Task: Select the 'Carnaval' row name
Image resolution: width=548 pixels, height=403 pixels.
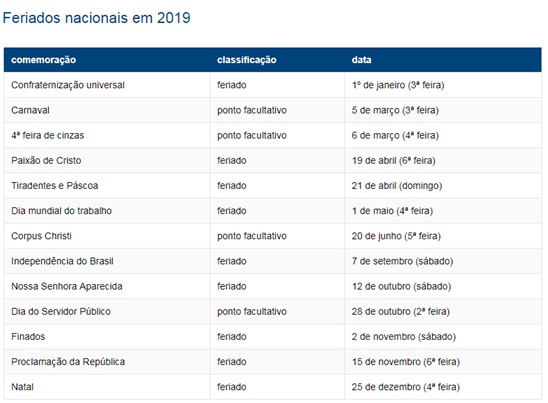Action: click(30, 110)
